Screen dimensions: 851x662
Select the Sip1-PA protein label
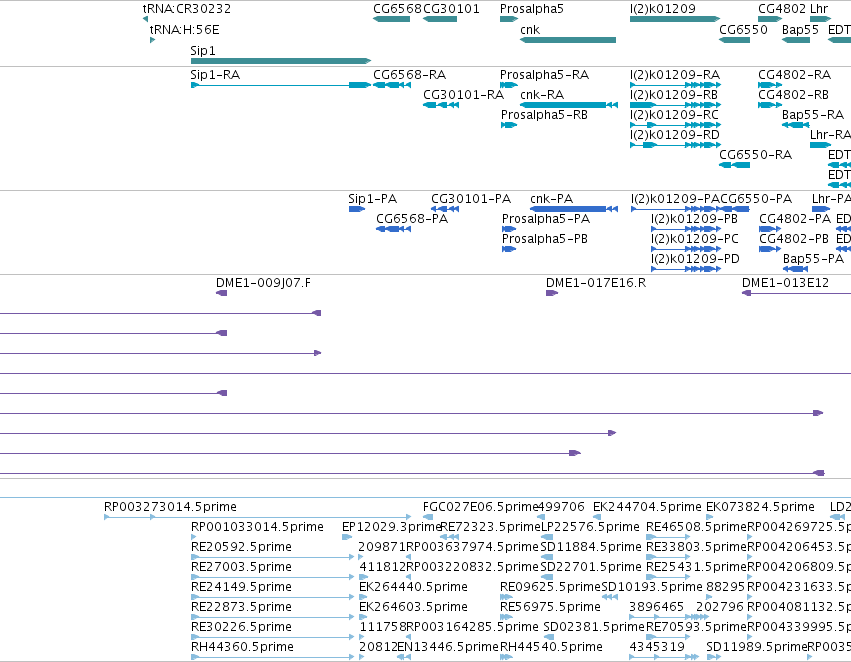(373, 199)
